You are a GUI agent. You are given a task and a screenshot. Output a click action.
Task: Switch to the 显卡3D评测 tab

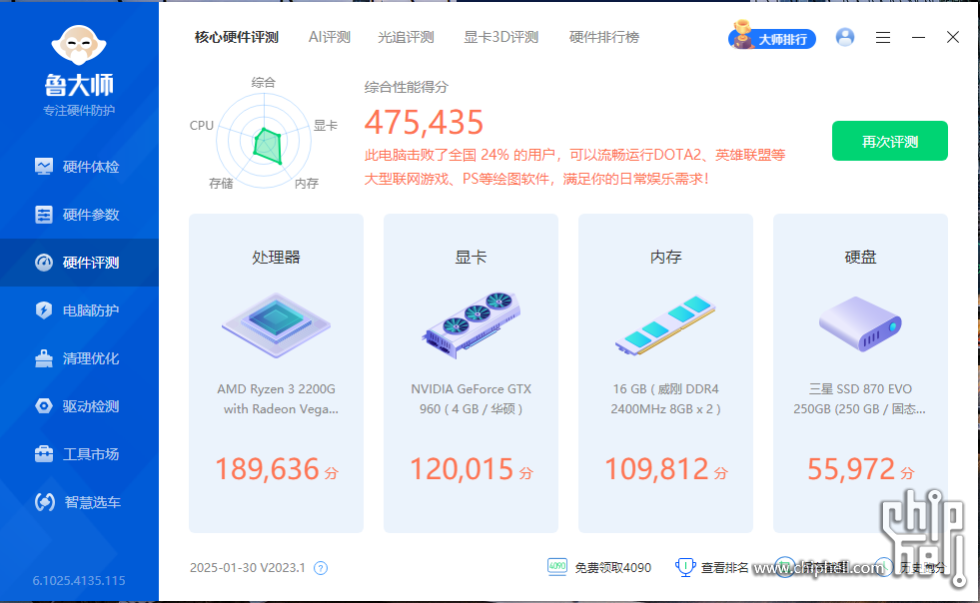click(501, 37)
